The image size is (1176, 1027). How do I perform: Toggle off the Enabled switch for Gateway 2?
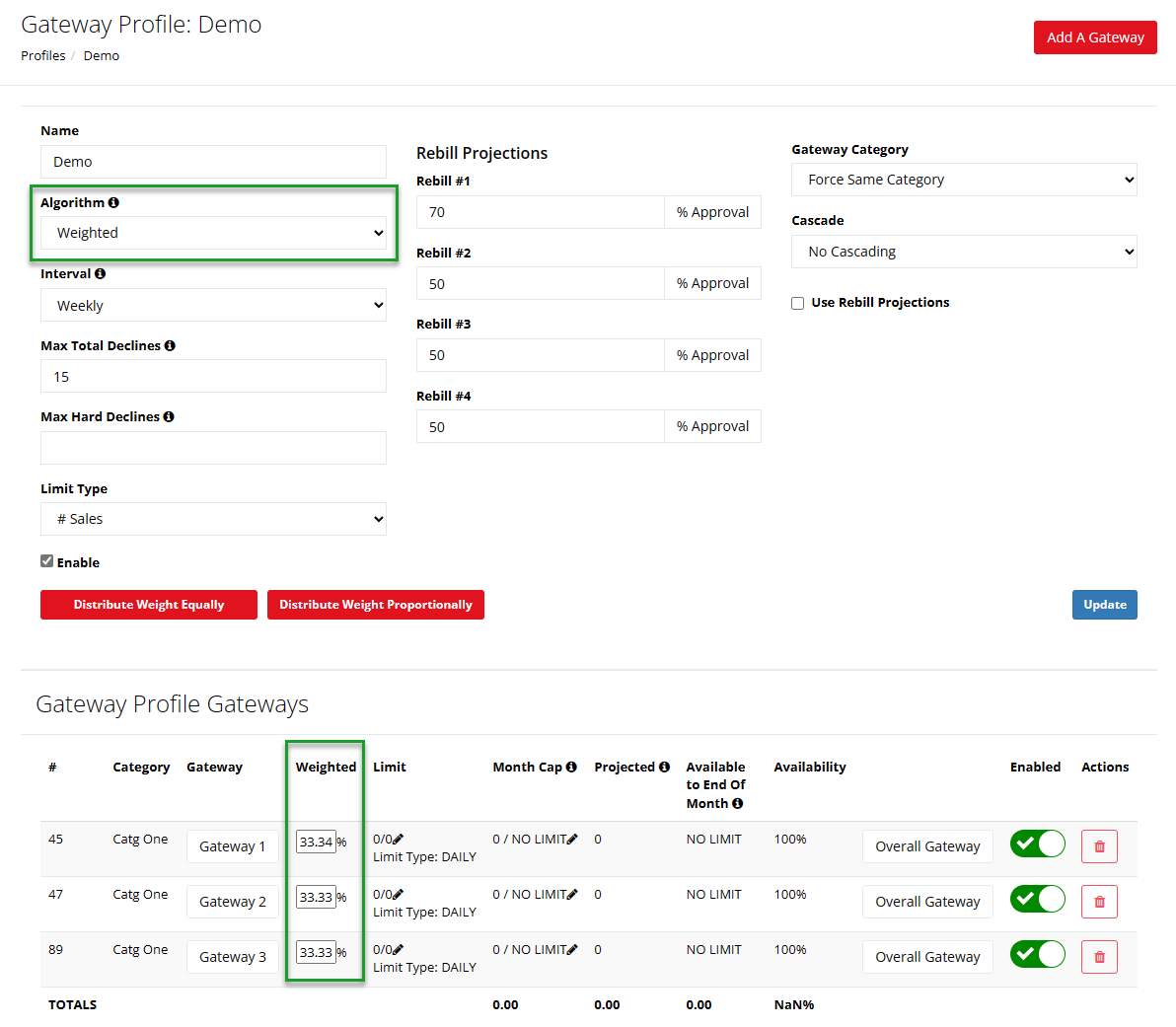[1037, 899]
